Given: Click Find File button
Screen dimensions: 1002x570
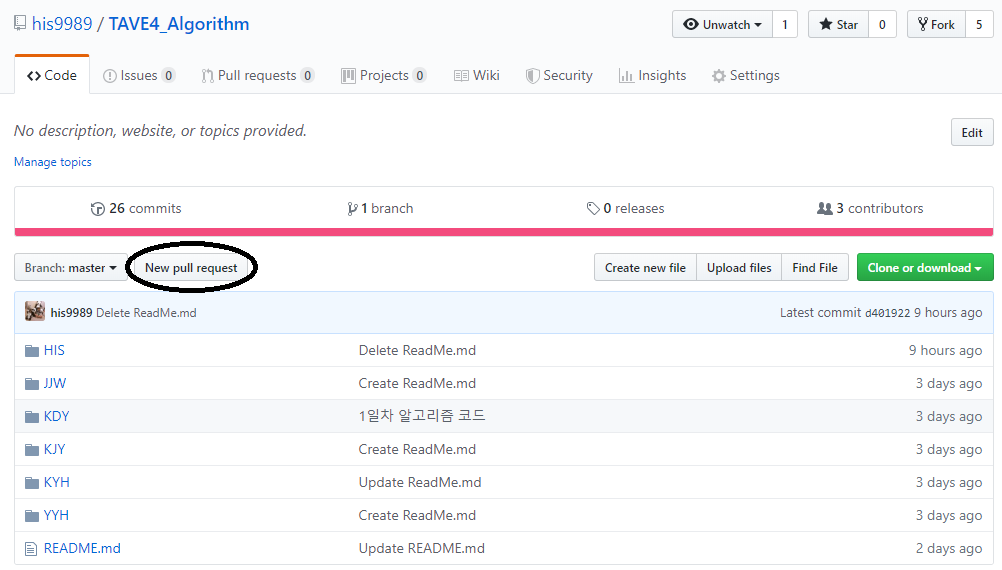Looking at the screenshot, I should 815,268.
